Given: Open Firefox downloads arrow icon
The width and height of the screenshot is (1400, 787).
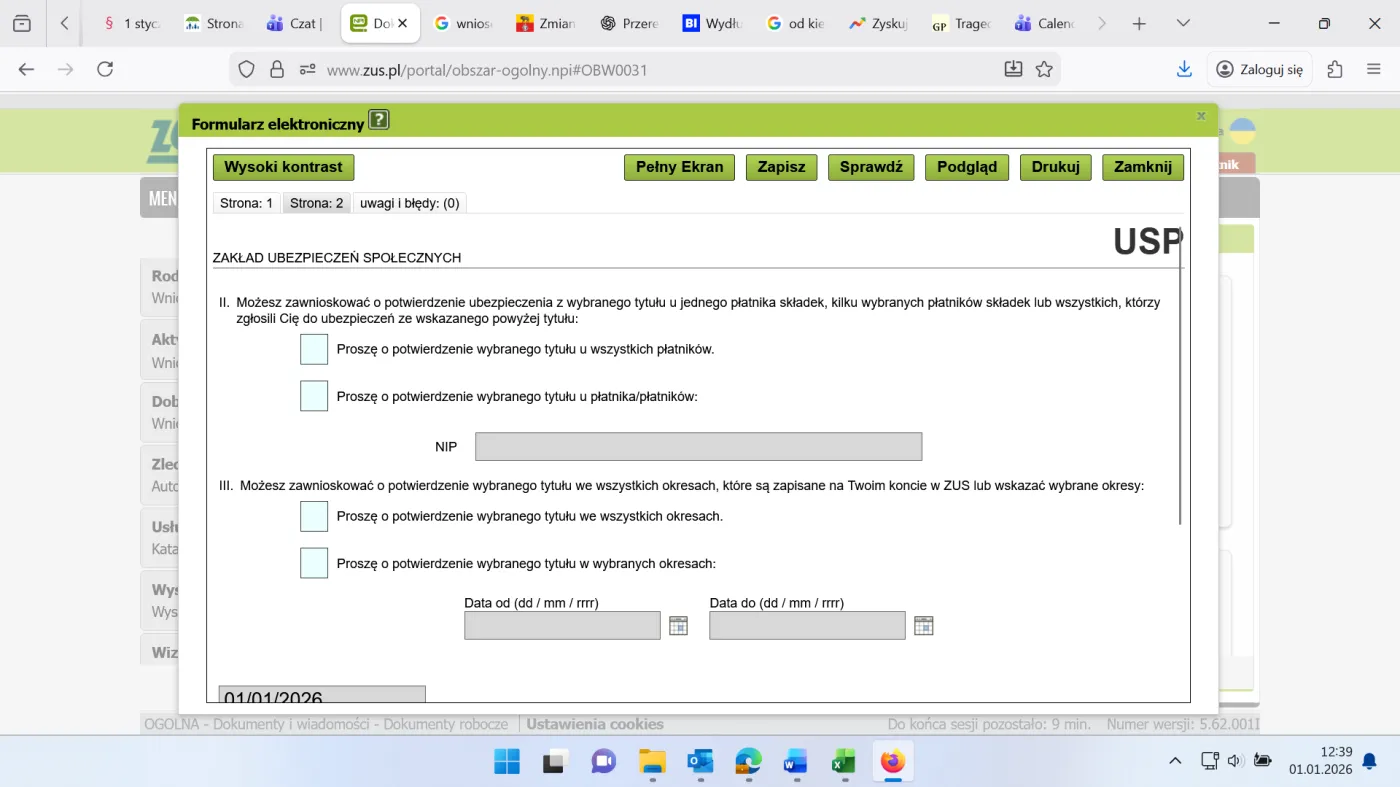Looking at the screenshot, I should pyautogui.click(x=1184, y=69).
